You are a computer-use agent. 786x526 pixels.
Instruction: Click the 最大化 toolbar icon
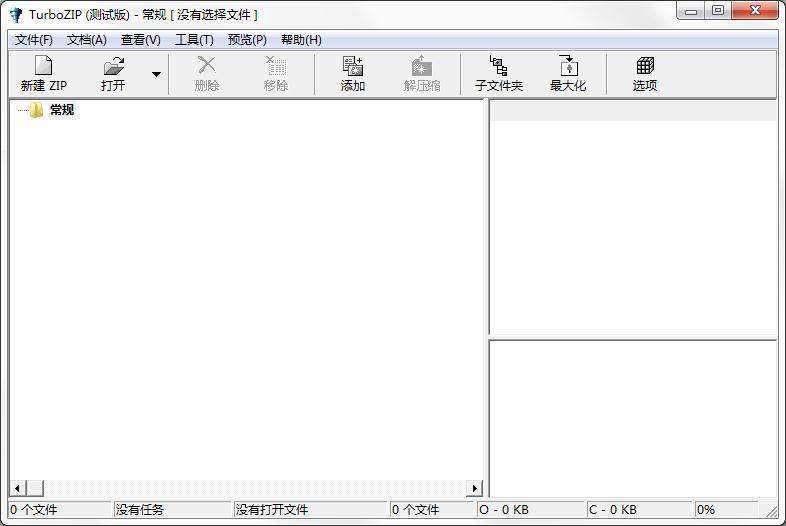tap(567, 66)
